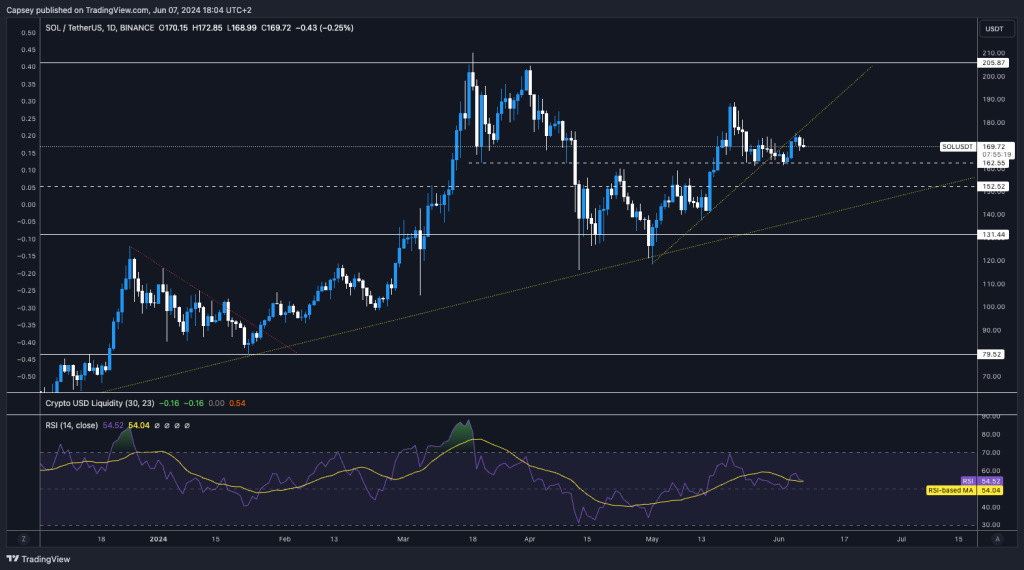Click the close value C169.72
Viewport: 1024px width, 570px height.
coord(276,28)
